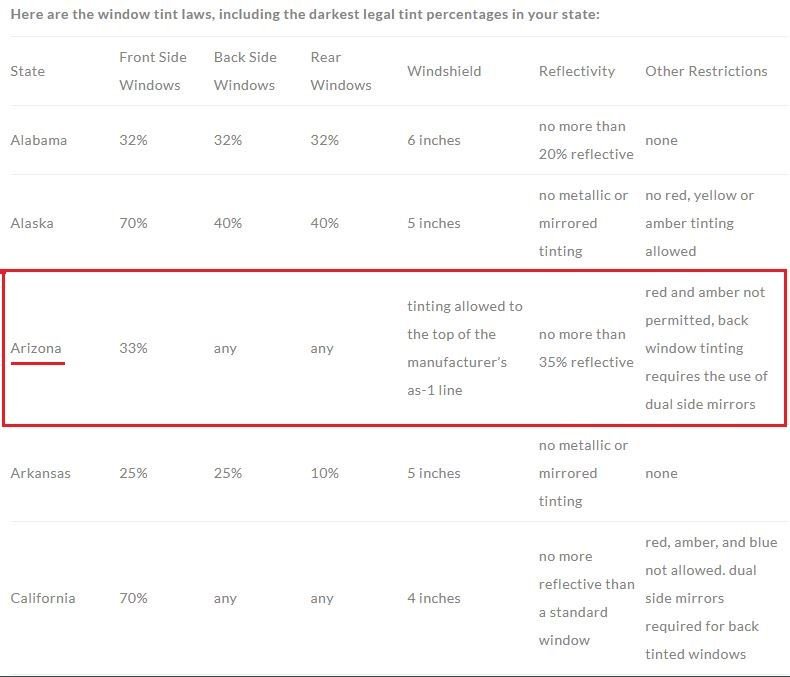Click Arizona's 33% front side value
The image size is (790, 677).
click(x=133, y=348)
